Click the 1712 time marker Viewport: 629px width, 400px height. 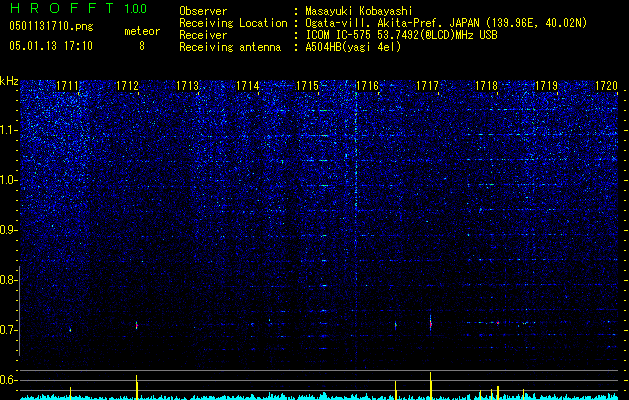coord(127,86)
